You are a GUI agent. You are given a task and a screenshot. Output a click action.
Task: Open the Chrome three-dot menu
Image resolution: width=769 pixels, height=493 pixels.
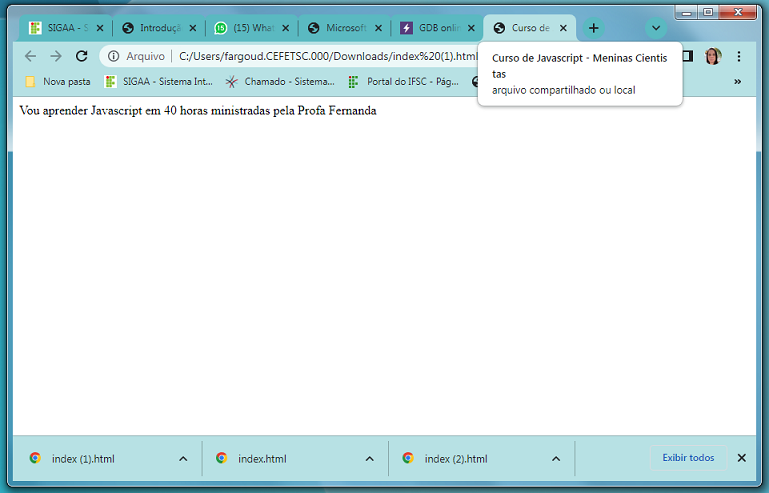[739, 56]
